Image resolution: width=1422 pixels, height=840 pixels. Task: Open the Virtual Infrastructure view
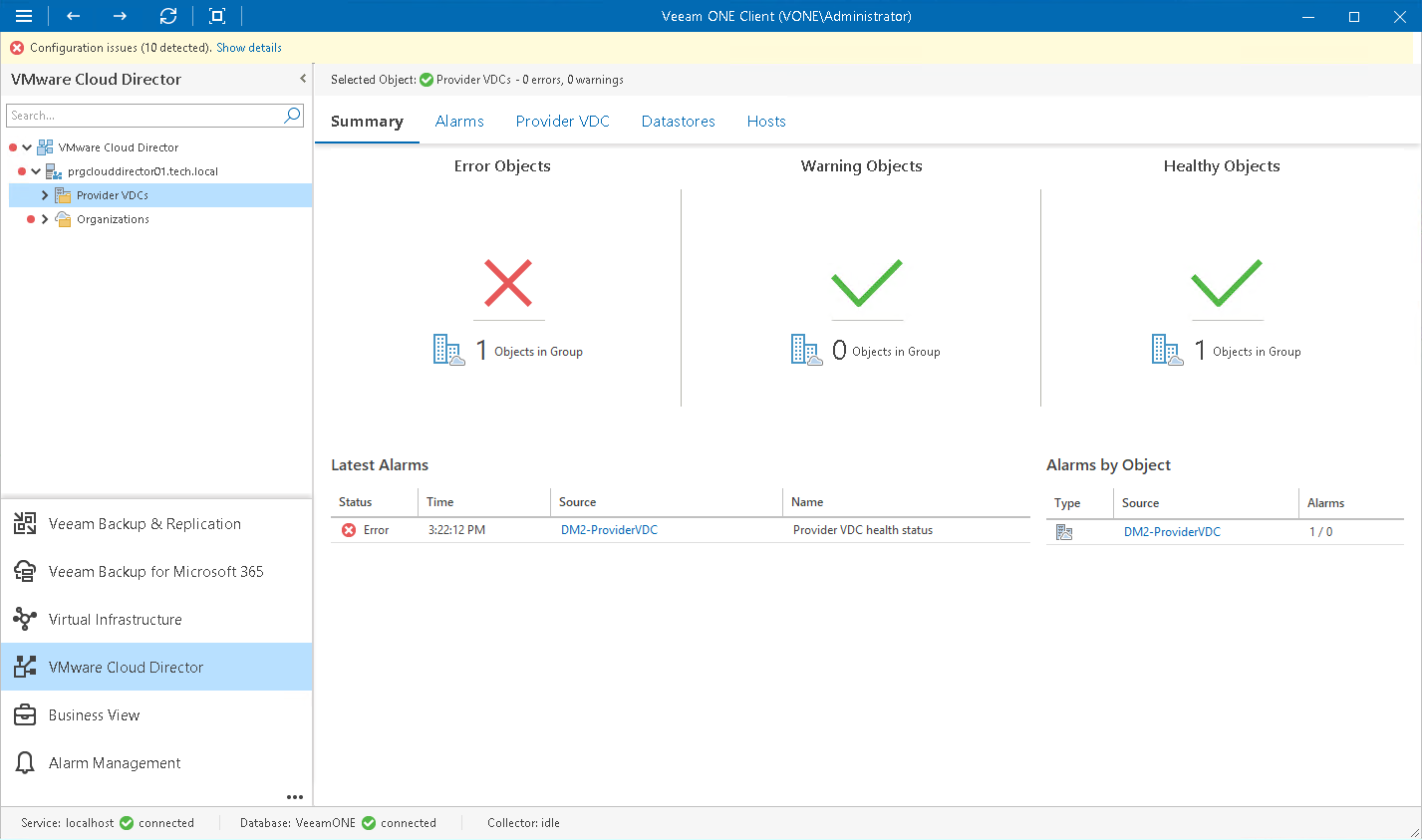point(156,620)
